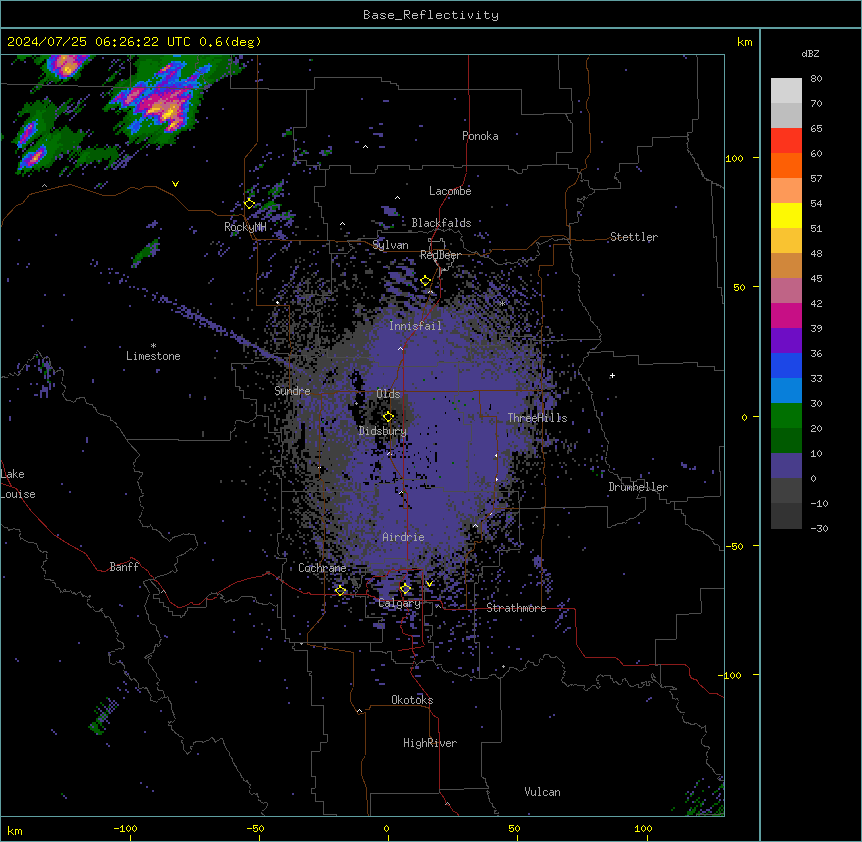862x842 pixels.
Task: Click the Okotoks label
Action: pos(412,700)
